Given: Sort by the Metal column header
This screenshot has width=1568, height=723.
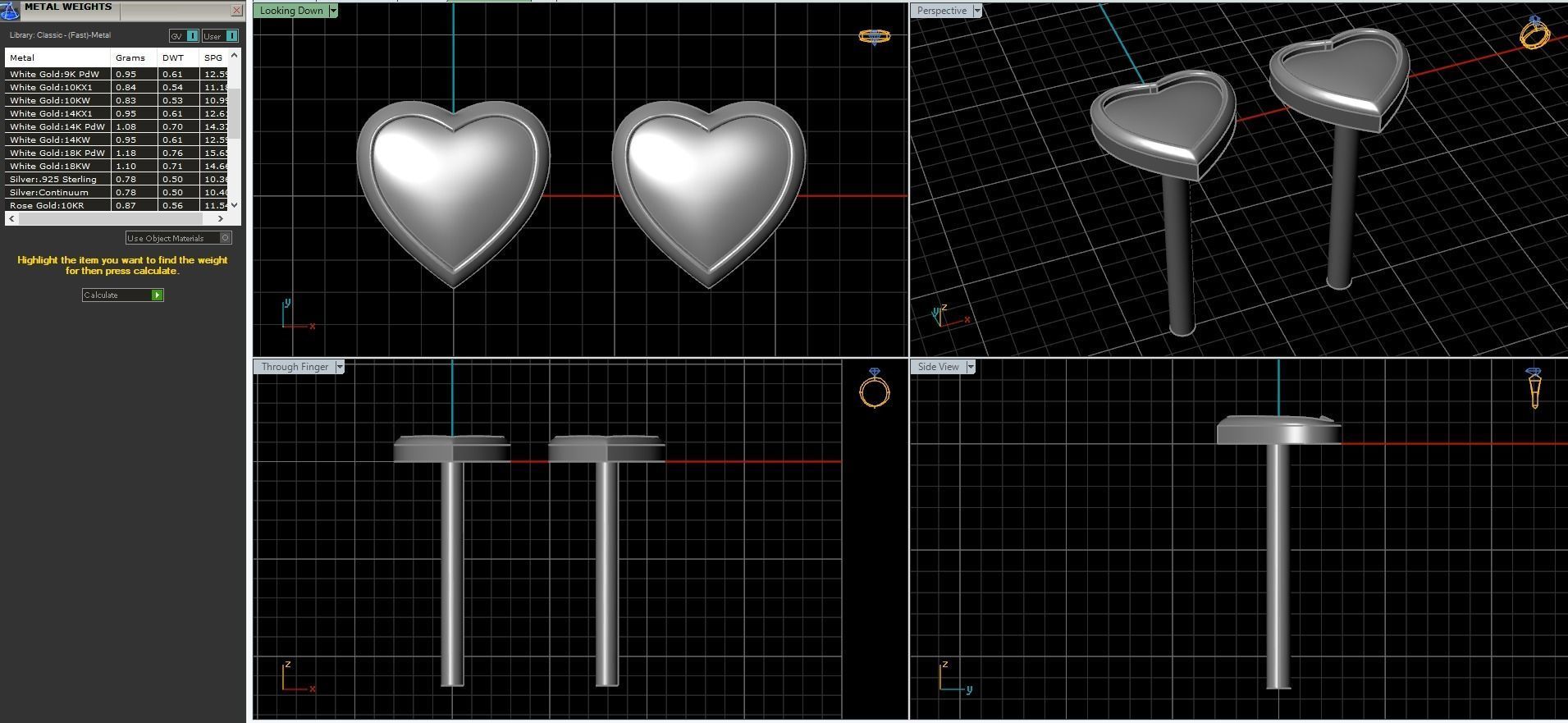Looking at the screenshot, I should click(57, 57).
